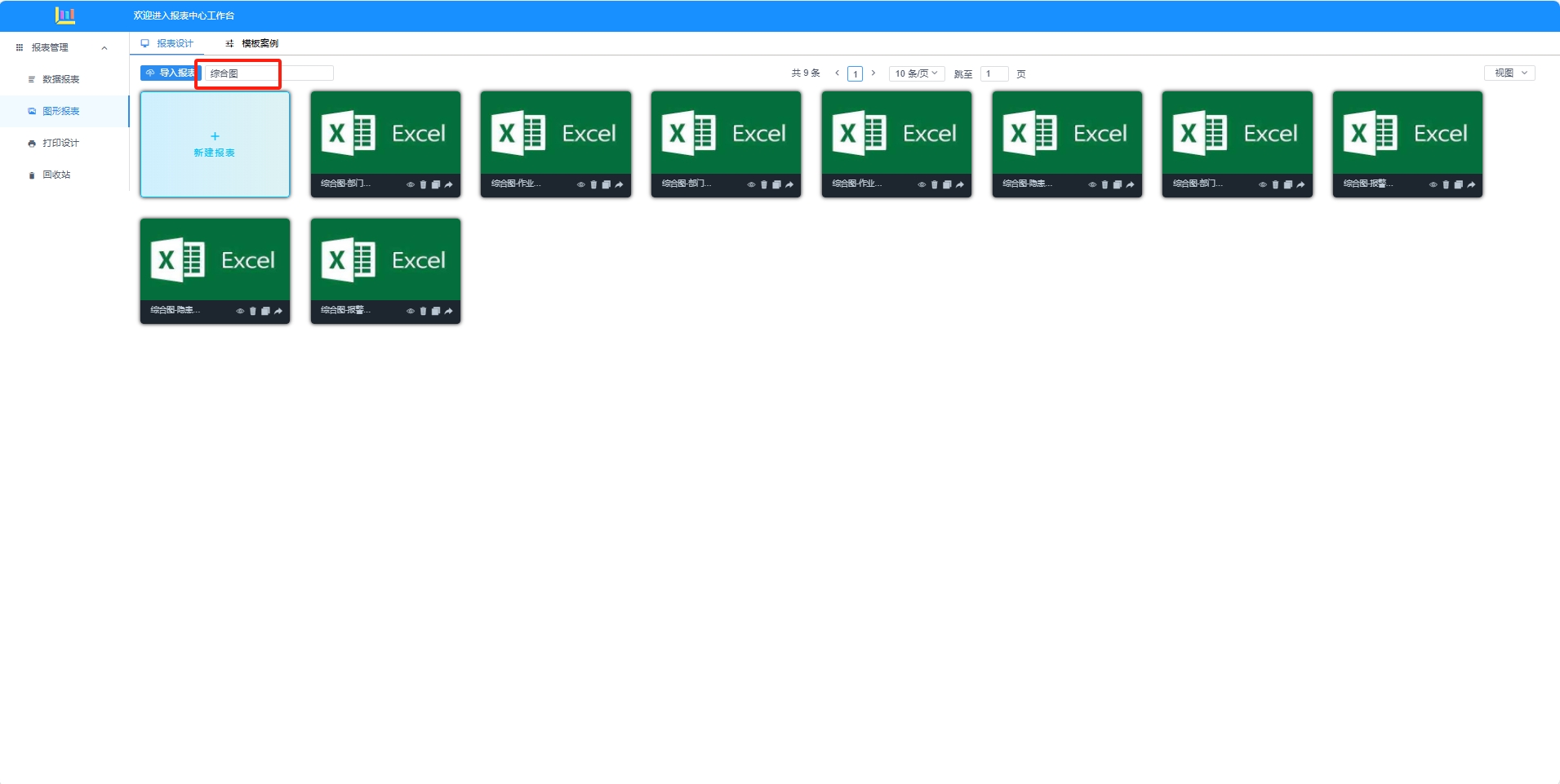Preview the second-row 综合图-隐患 report via eye icon

240,311
